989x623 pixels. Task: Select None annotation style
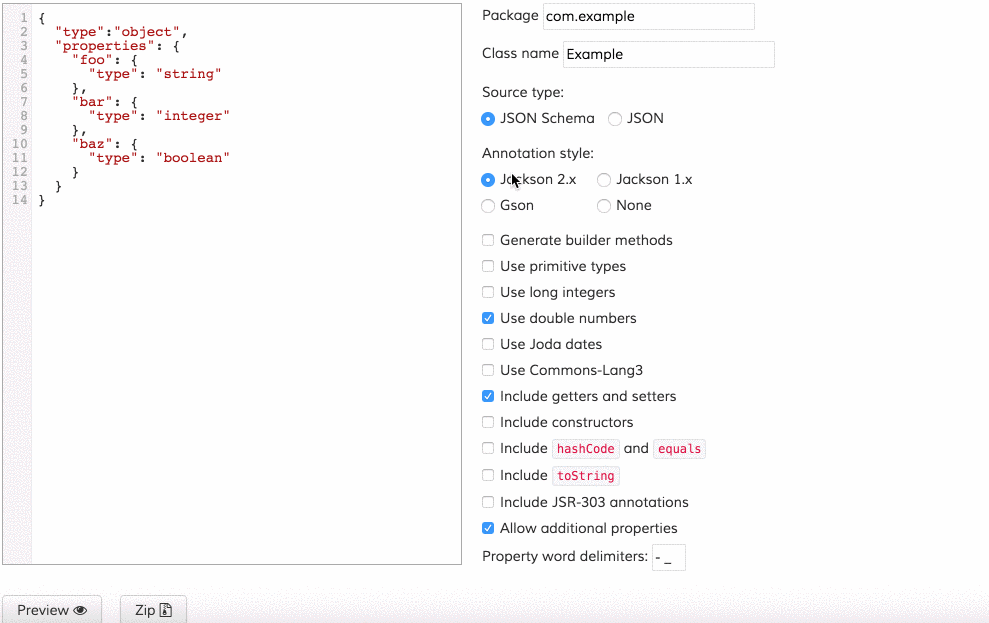pyautogui.click(x=604, y=206)
